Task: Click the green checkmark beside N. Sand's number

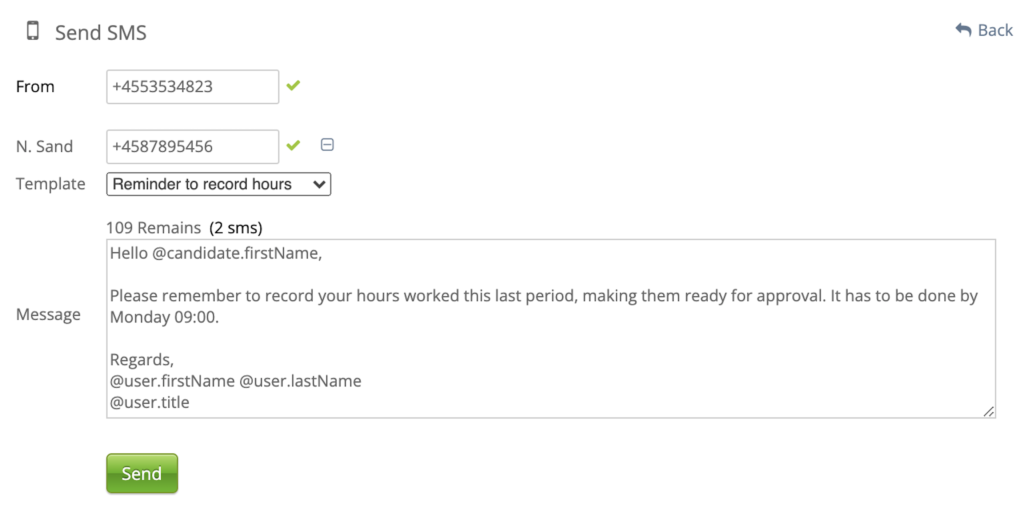Action: pos(293,146)
